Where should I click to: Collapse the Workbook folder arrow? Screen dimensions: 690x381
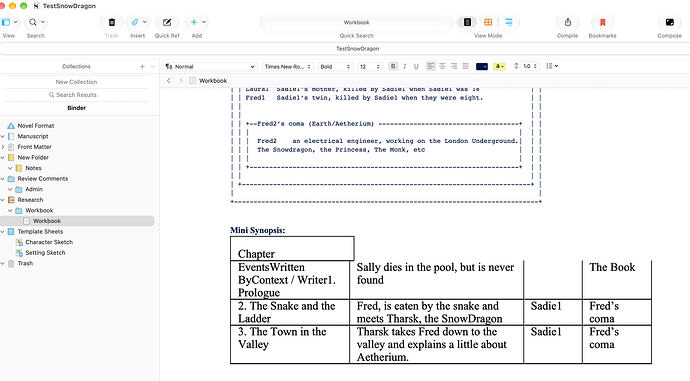[x=10, y=210]
